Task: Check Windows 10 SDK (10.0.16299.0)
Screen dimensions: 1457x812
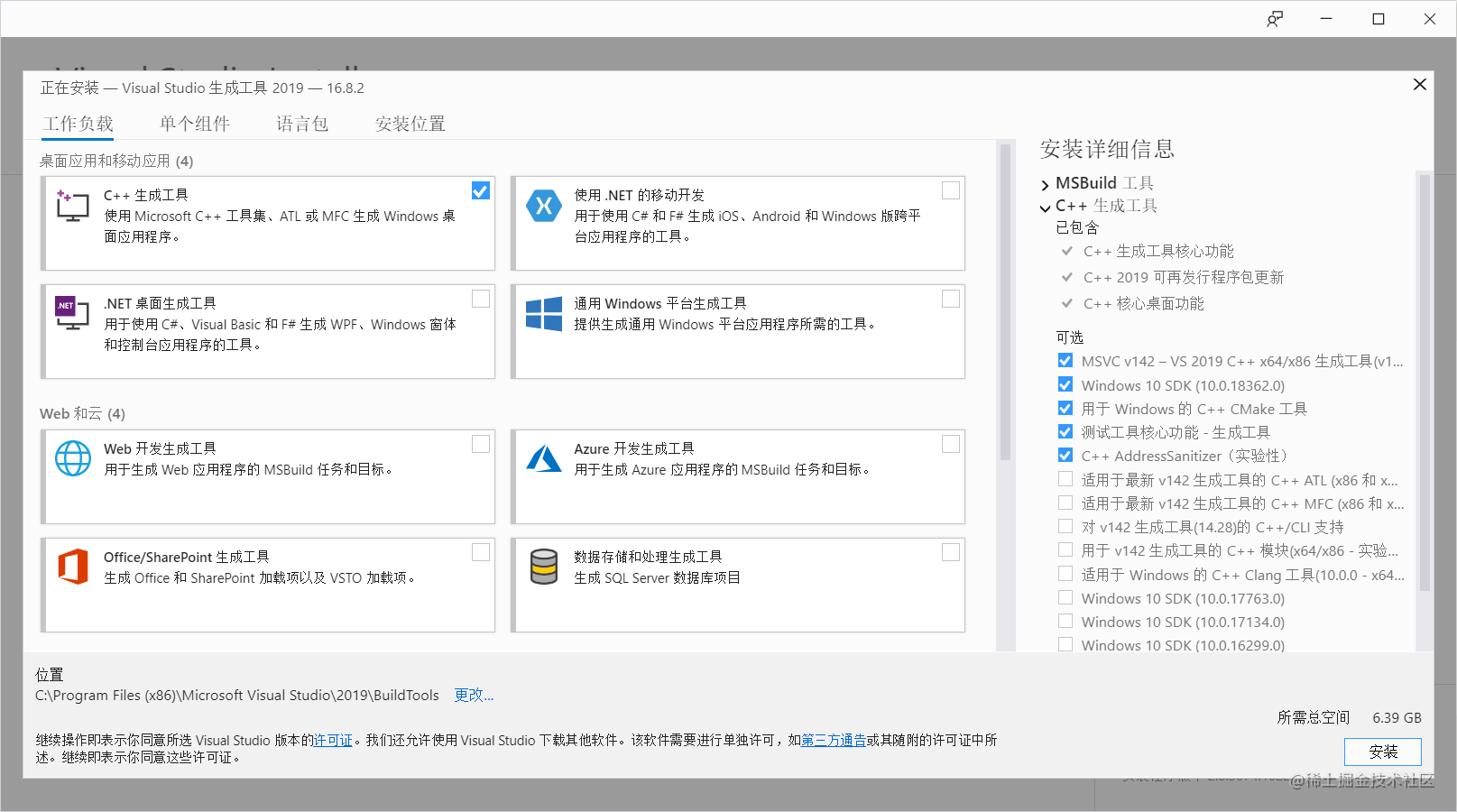Action: point(1065,644)
